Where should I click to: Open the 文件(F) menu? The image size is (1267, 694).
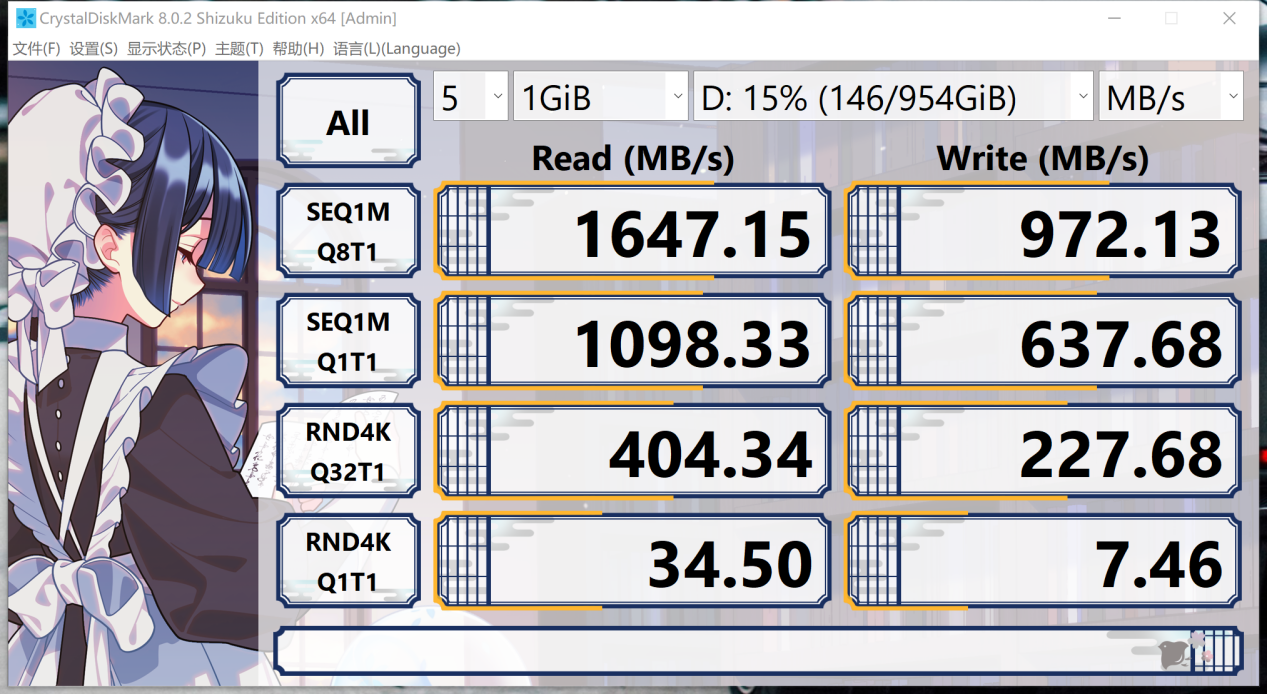36,48
